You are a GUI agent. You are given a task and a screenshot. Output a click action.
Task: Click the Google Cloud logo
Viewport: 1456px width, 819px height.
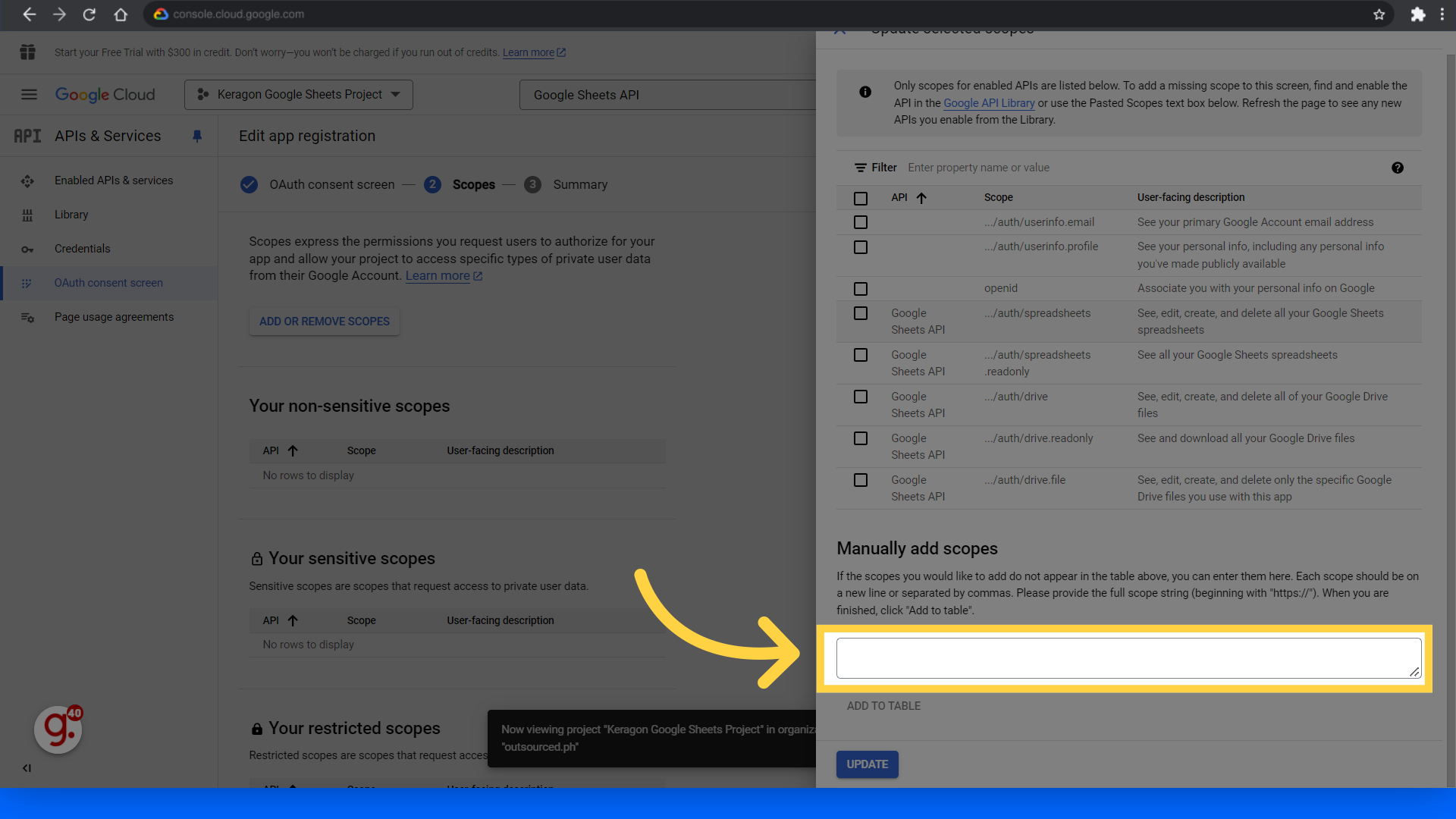click(x=105, y=95)
